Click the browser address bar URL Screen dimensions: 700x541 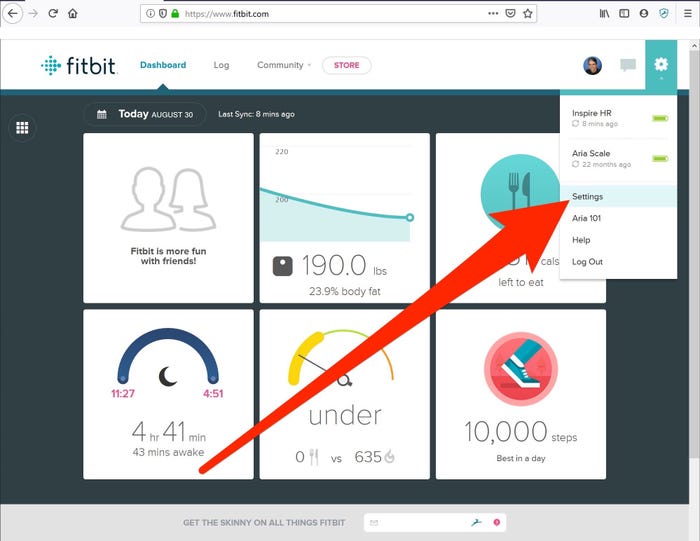[227, 14]
